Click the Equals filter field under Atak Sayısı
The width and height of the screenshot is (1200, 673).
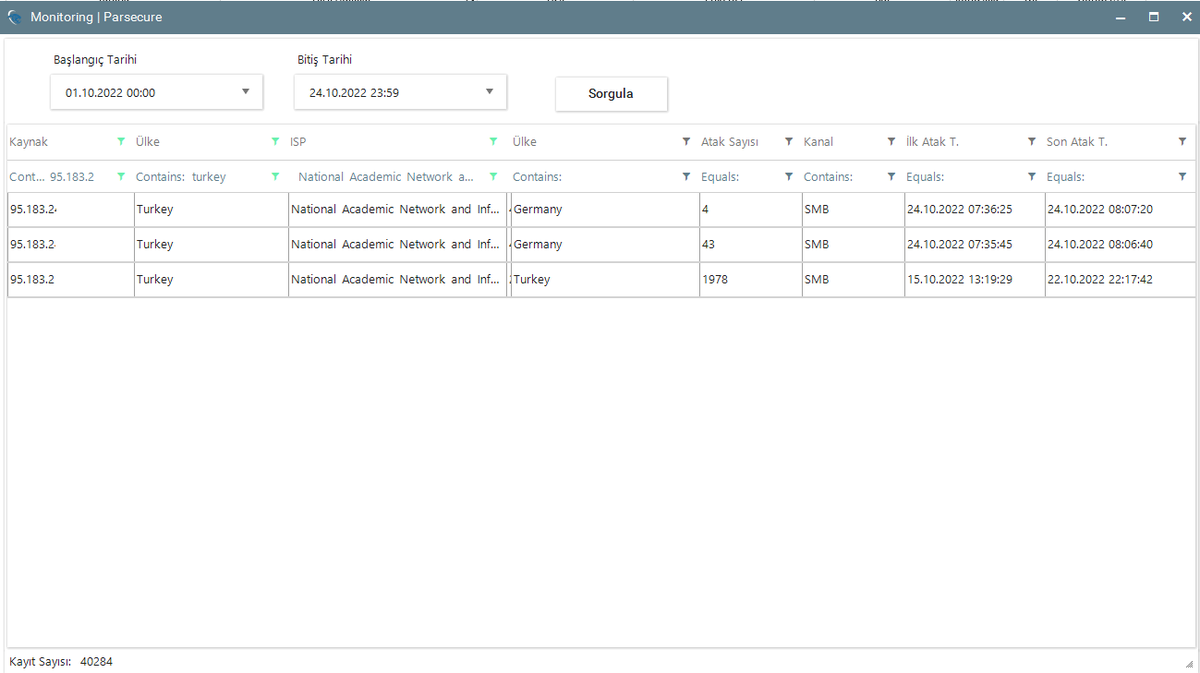[x=741, y=177]
